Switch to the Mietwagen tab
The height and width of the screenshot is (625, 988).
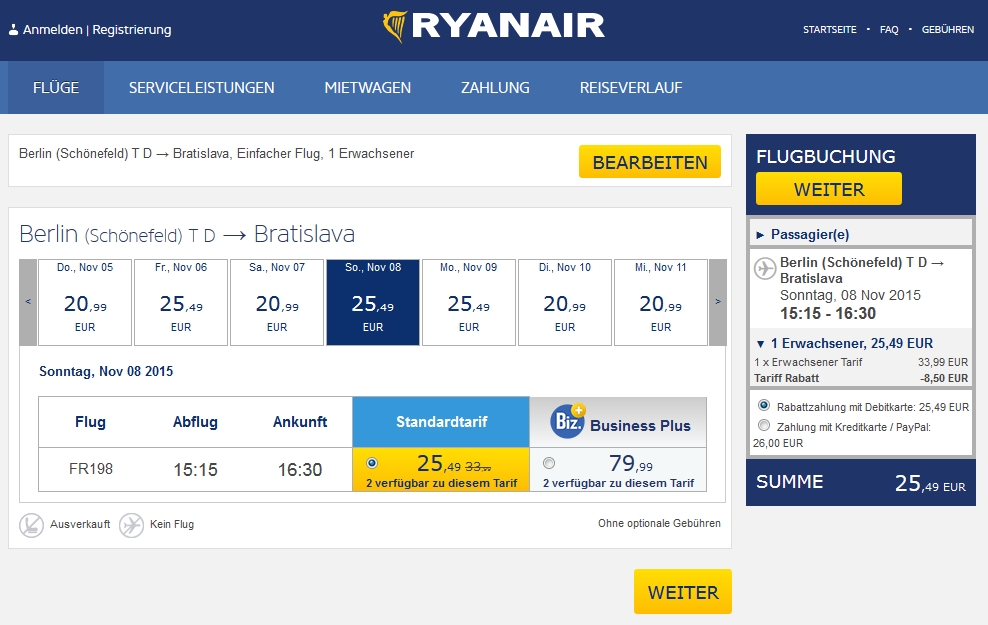point(367,88)
